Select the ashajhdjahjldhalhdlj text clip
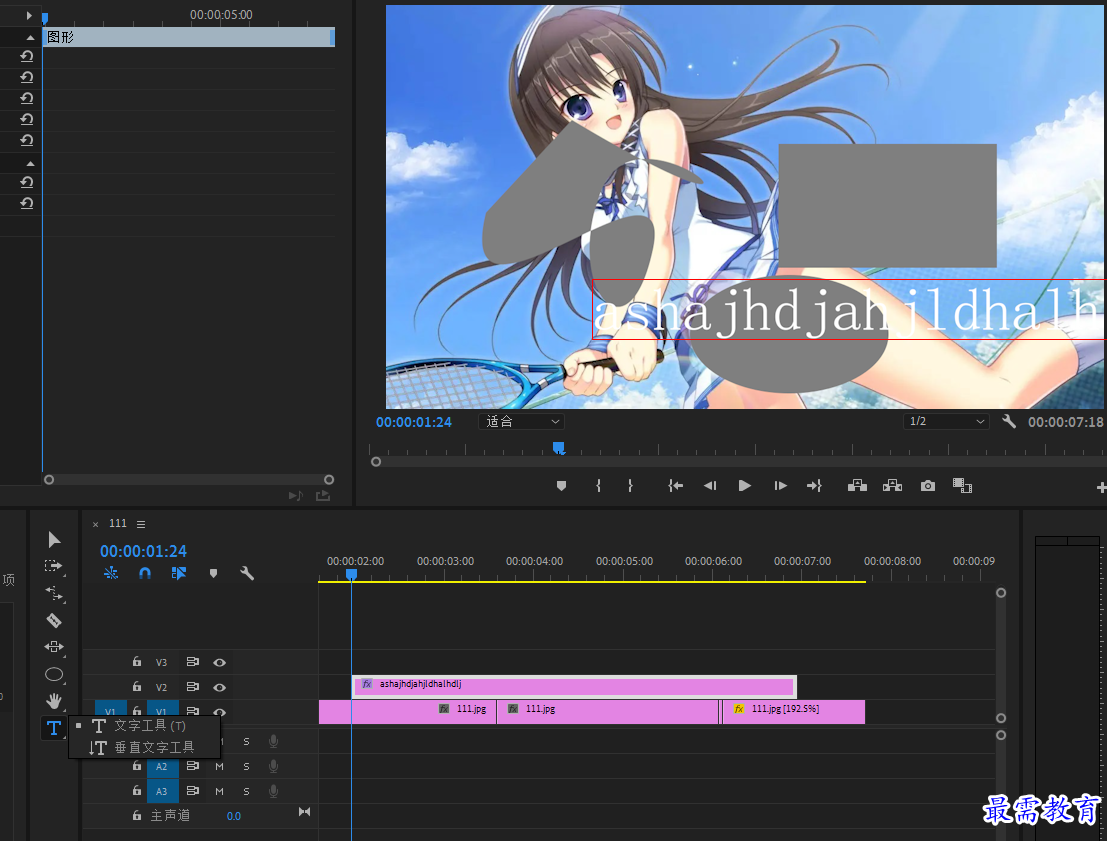 click(x=574, y=686)
